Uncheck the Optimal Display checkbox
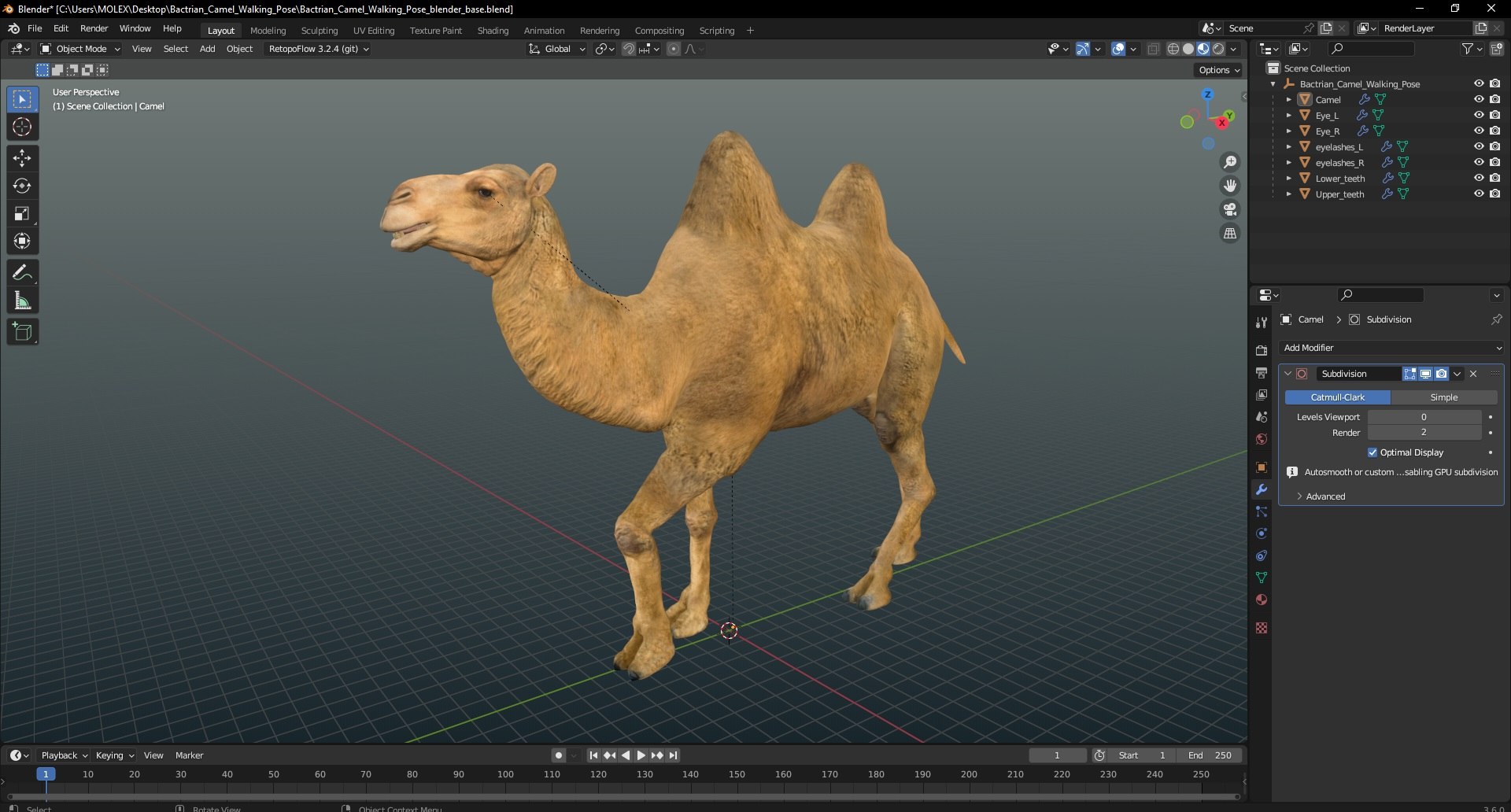Viewport: 1511px width, 812px height. click(1372, 452)
